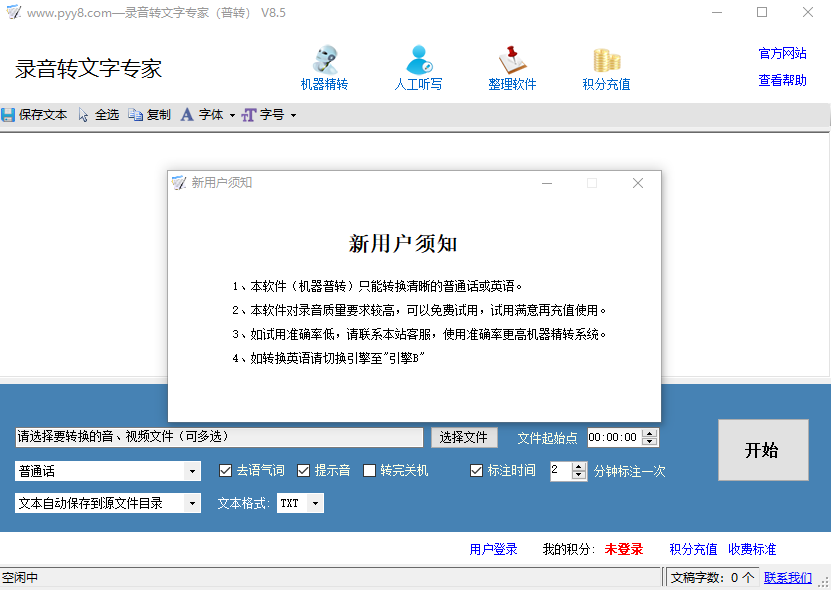Click the 复制 label
This screenshot has height=590, width=831.
point(158,115)
